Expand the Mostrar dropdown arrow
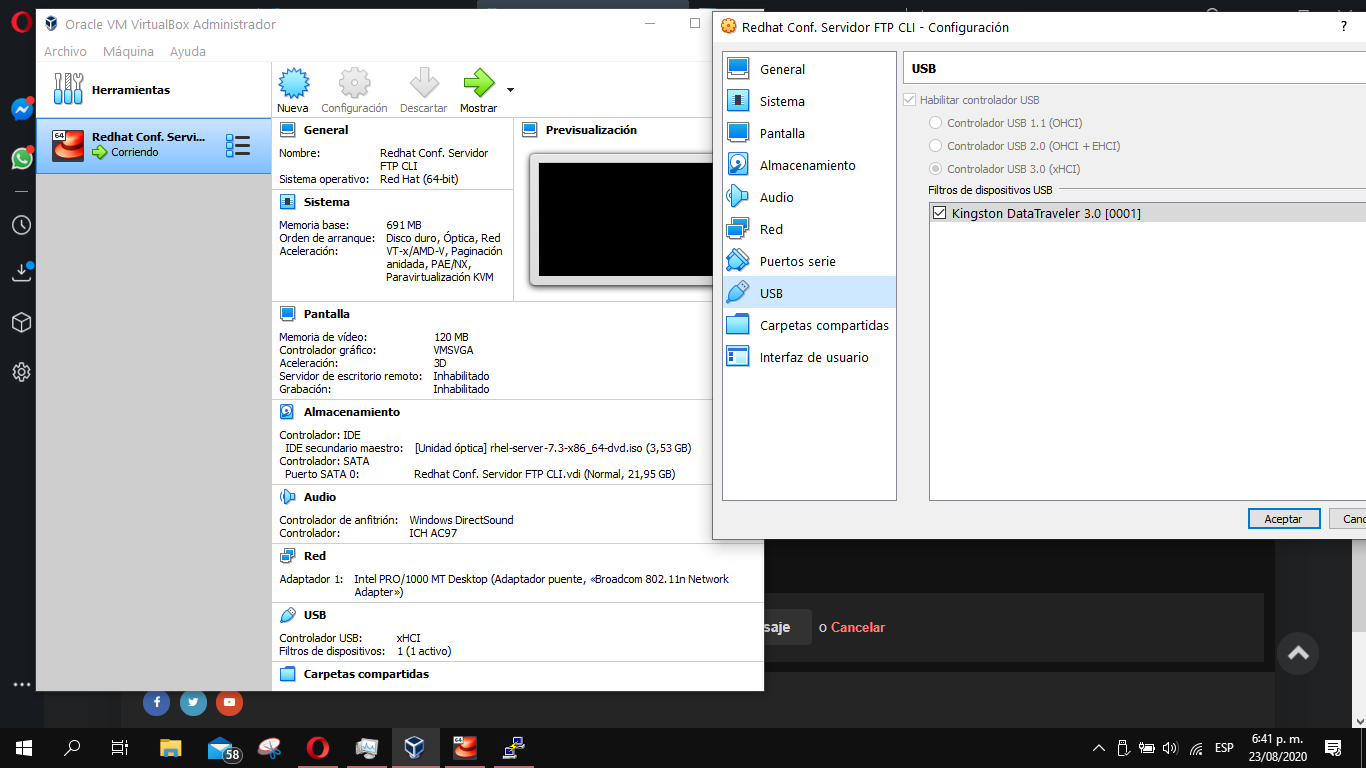Image resolution: width=1366 pixels, height=768 pixels. click(510, 89)
